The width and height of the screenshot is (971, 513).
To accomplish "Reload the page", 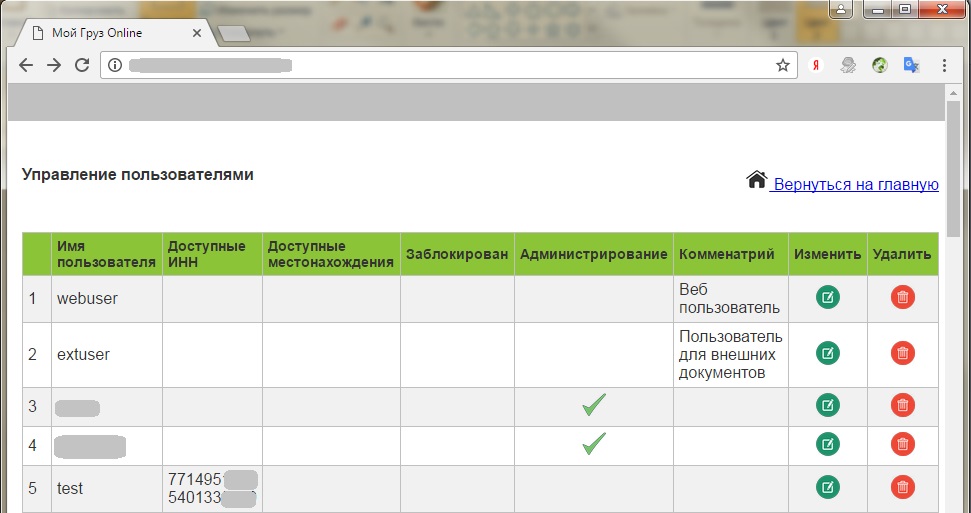I will [x=82, y=65].
